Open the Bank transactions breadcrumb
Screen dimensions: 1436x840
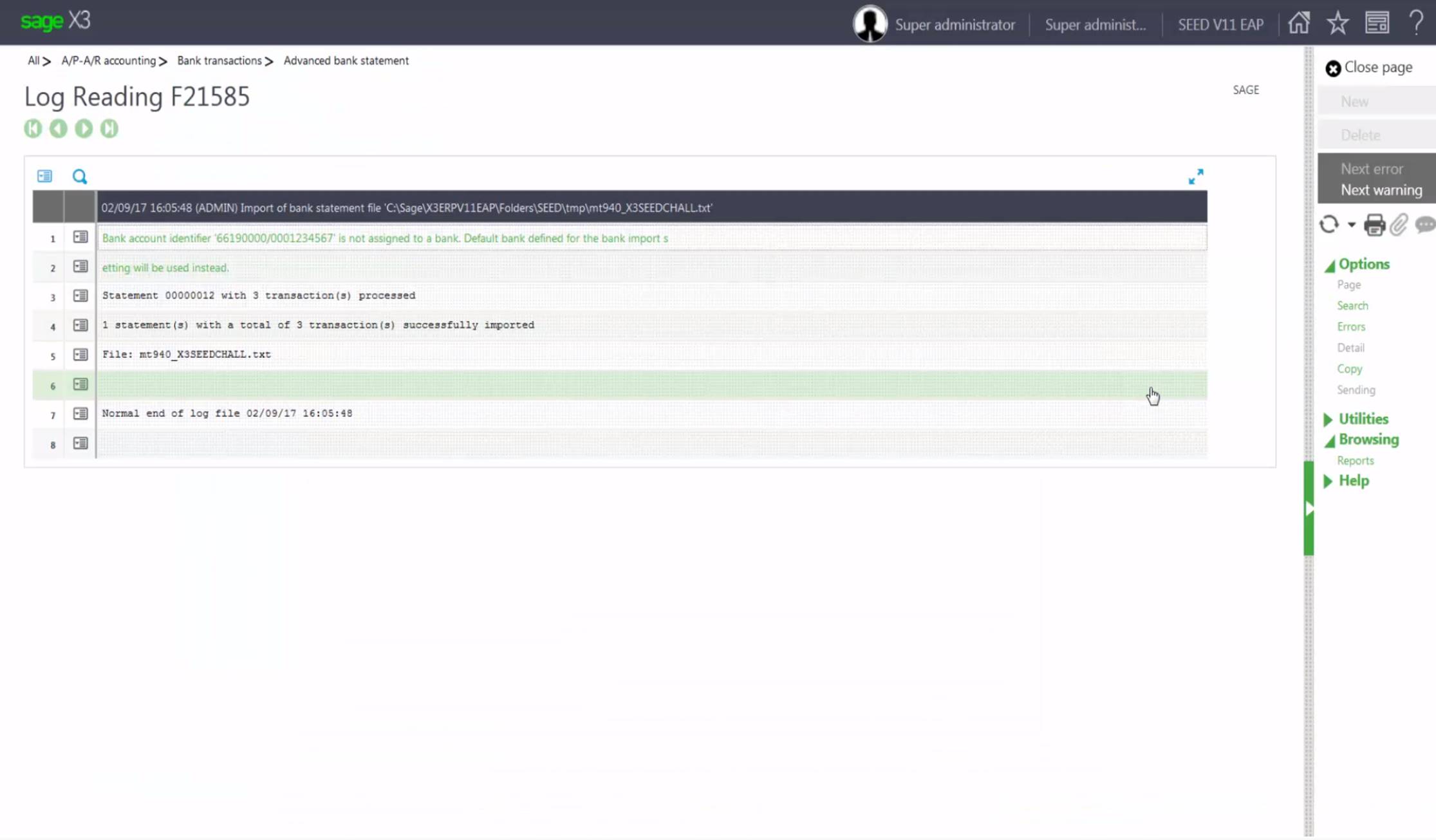[x=219, y=60]
